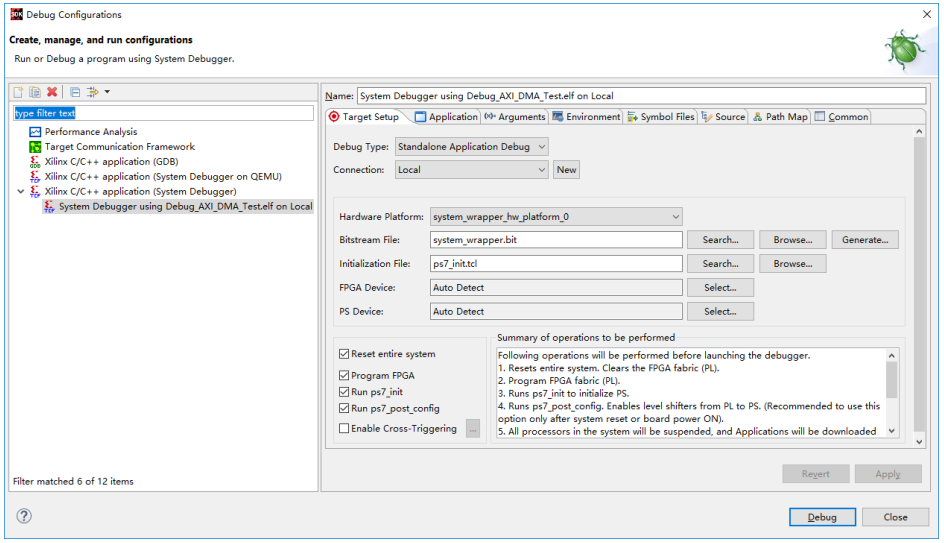Screen dimensions: 944x543
Task: Click the Apply button
Action: coord(888,474)
